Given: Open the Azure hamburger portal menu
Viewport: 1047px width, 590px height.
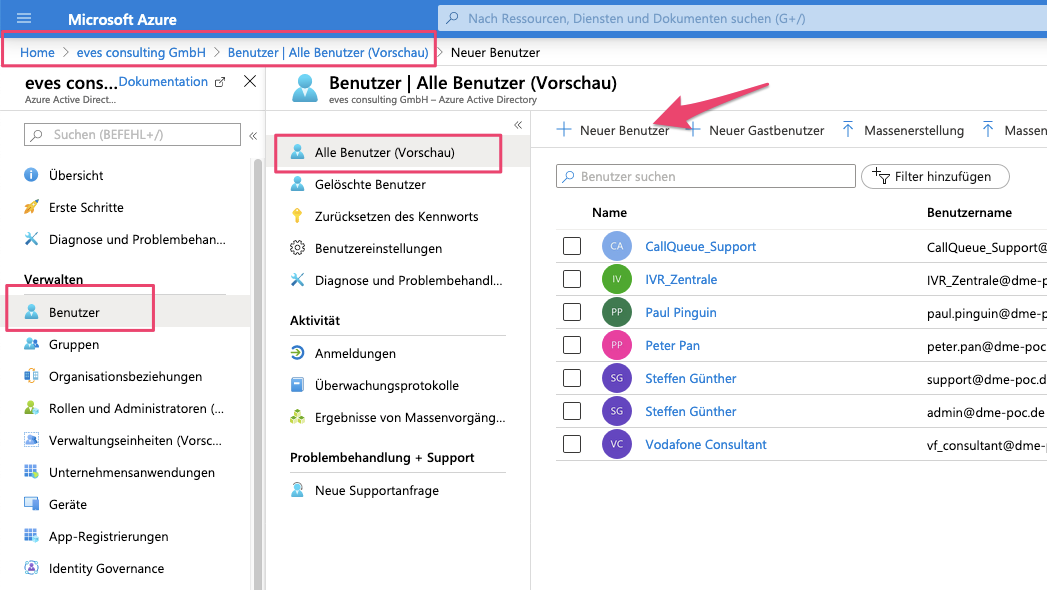Looking at the screenshot, I should pos(24,19).
